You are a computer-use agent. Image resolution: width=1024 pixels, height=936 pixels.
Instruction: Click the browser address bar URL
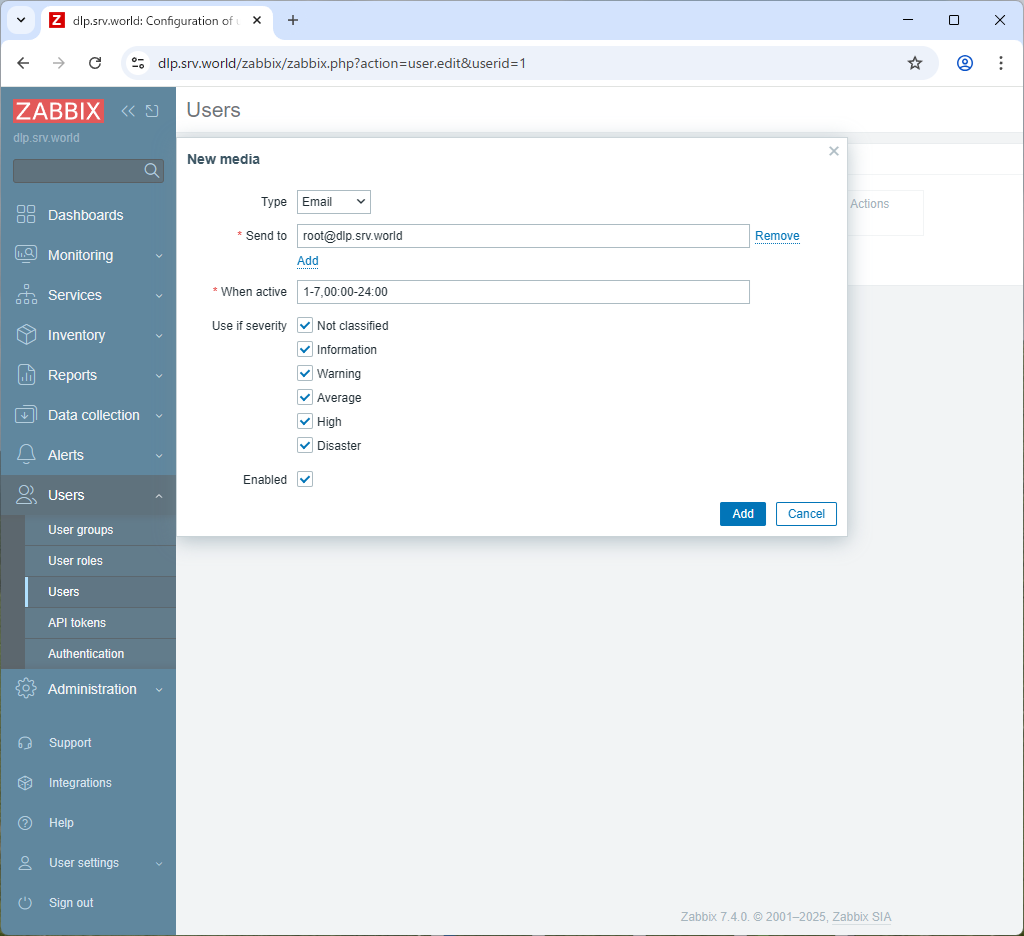(x=342, y=63)
